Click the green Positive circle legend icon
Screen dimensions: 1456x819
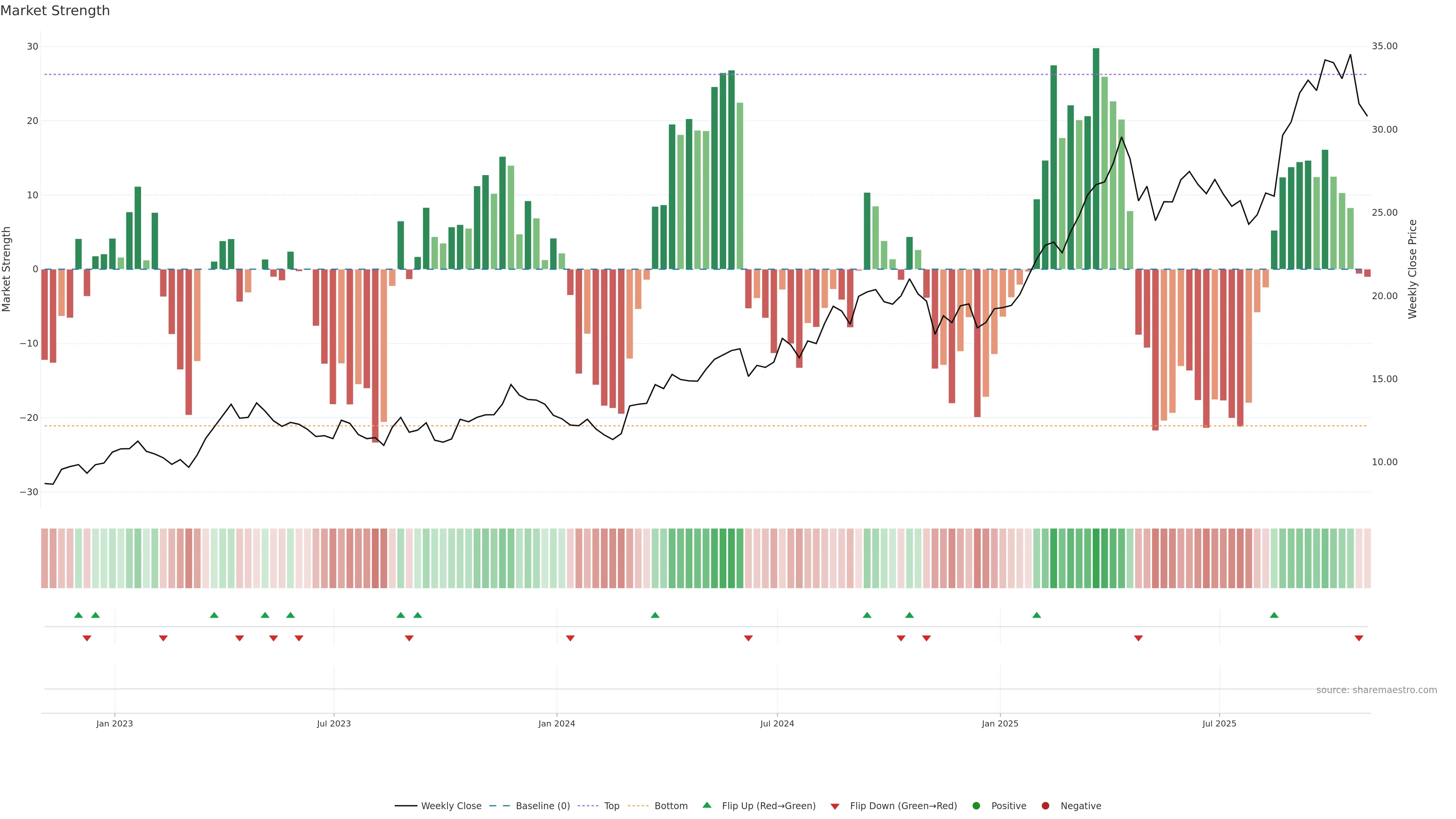[x=976, y=805]
